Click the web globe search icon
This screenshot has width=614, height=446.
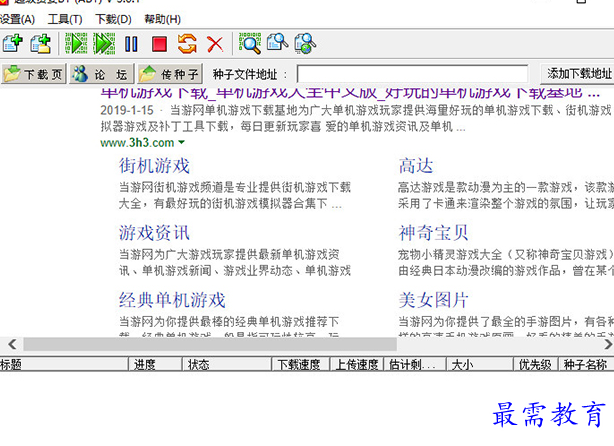(x=305, y=43)
